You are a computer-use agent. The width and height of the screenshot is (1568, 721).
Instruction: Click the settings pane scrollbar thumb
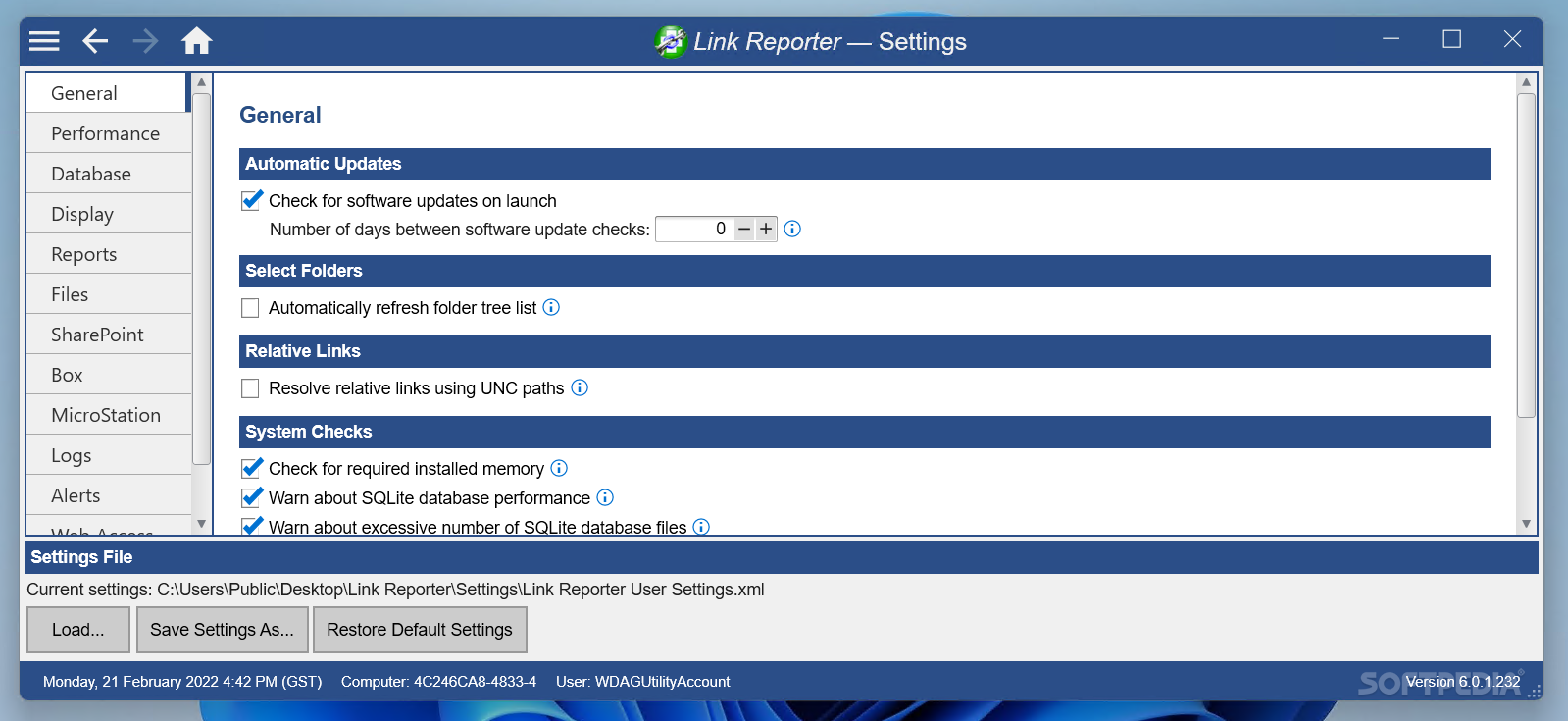1526,255
